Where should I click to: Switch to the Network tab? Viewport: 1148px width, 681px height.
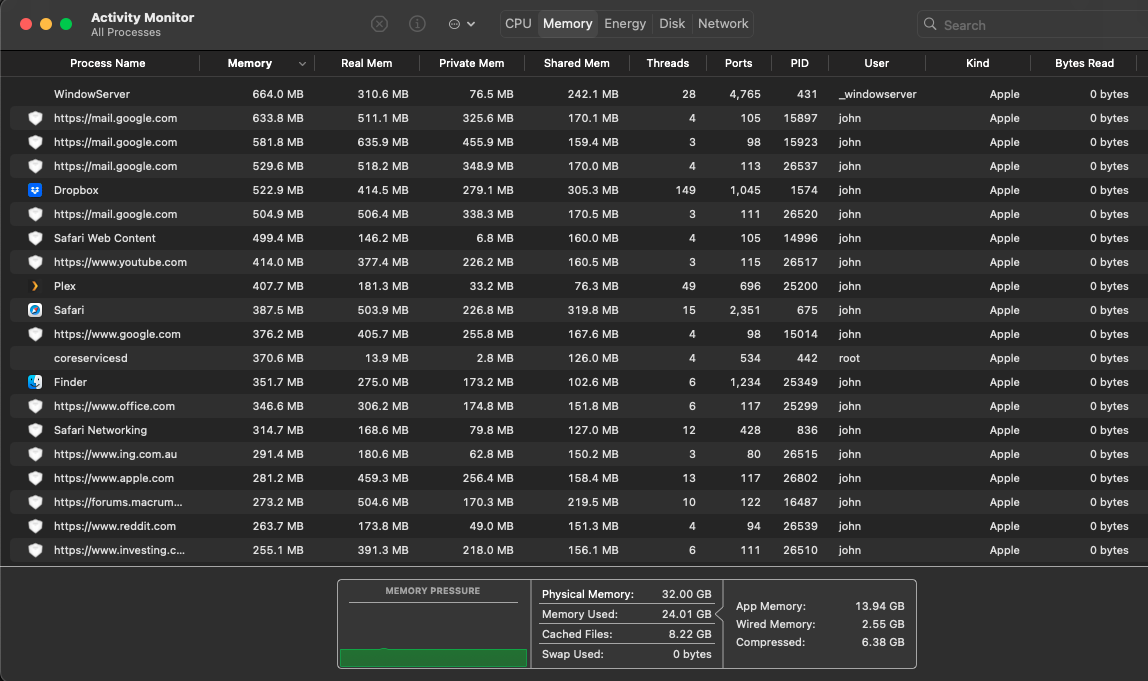(723, 23)
